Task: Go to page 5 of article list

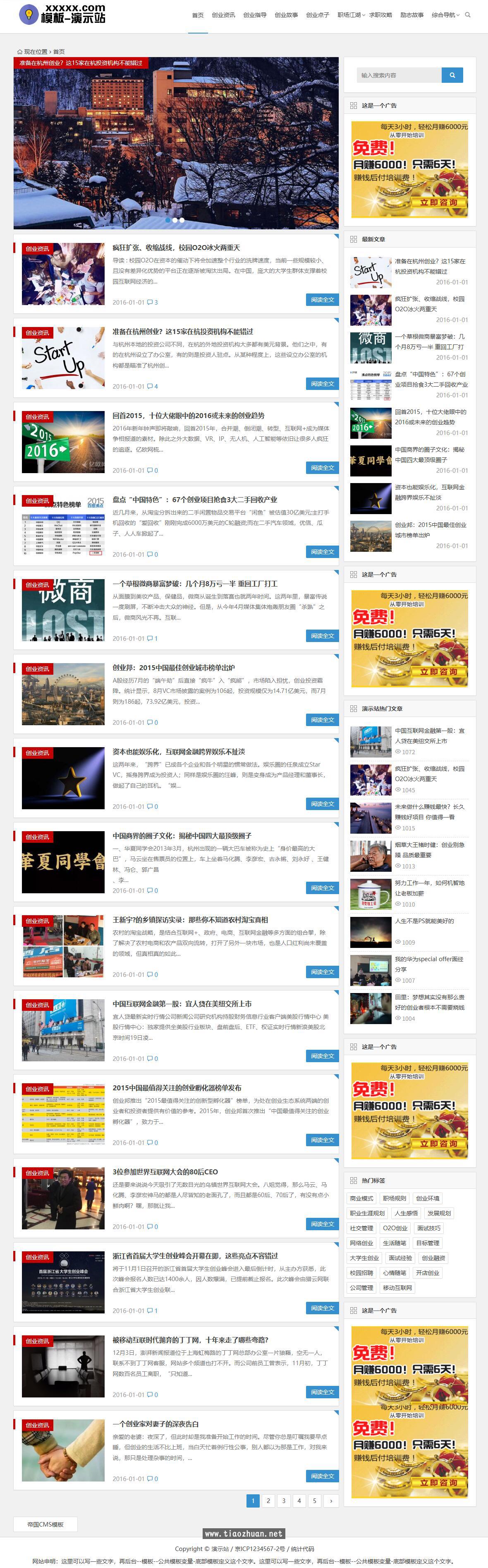Action: pyautogui.click(x=315, y=1501)
